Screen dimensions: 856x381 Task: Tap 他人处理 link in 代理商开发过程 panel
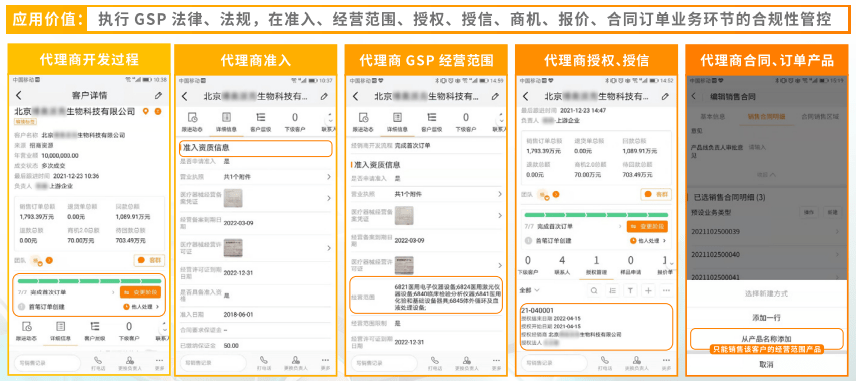click(142, 307)
